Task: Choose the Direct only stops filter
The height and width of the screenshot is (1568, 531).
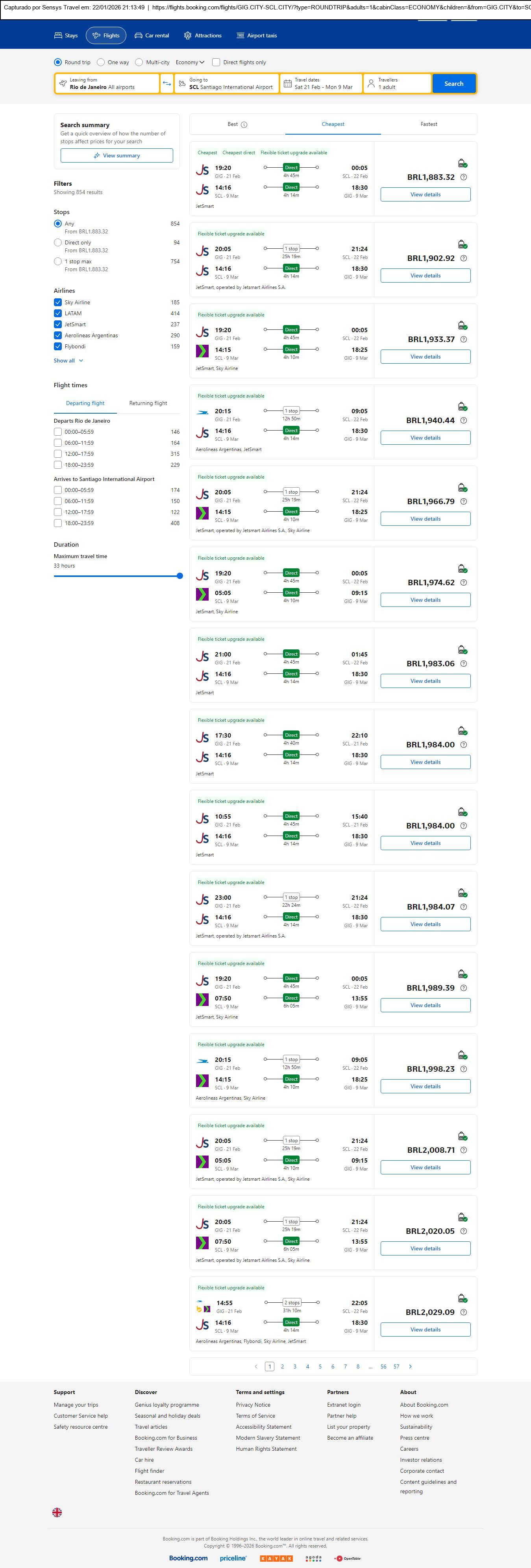Action: (58, 242)
